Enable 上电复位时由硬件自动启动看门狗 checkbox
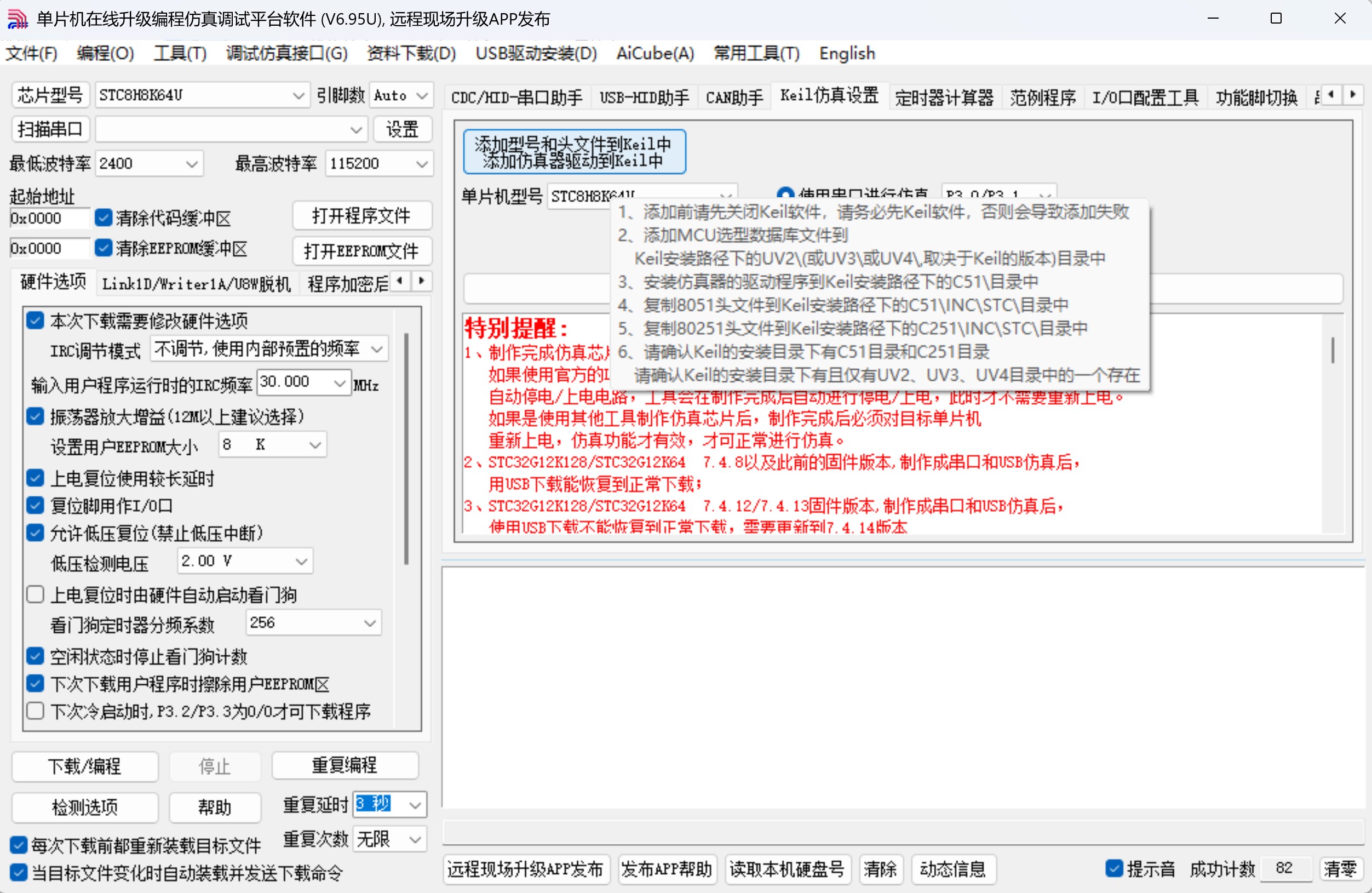 tap(35, 594)
